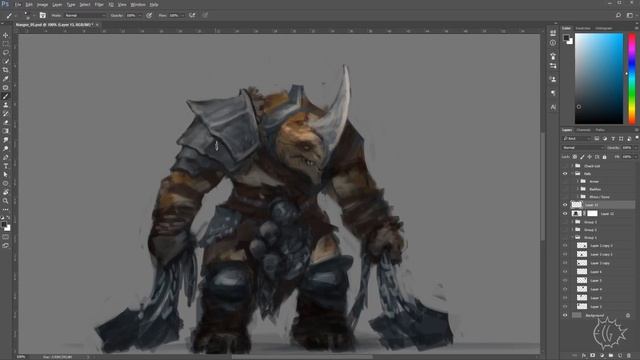Select the Horizontal Type tool
The image size is (640, 360).
click(x=5, y=166)
